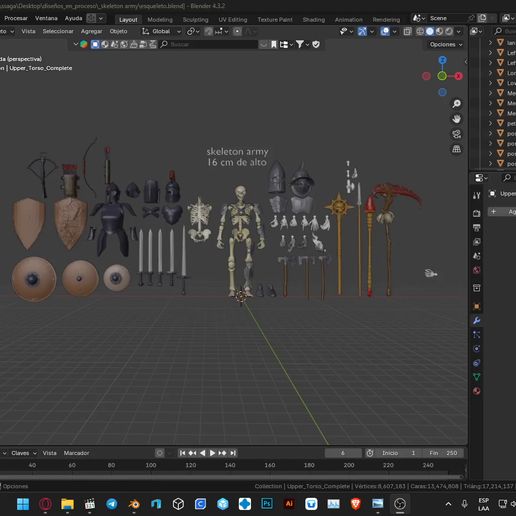The image size is (516, 516).
Task: Open the Collection properties tab
Action: [477, 288]
